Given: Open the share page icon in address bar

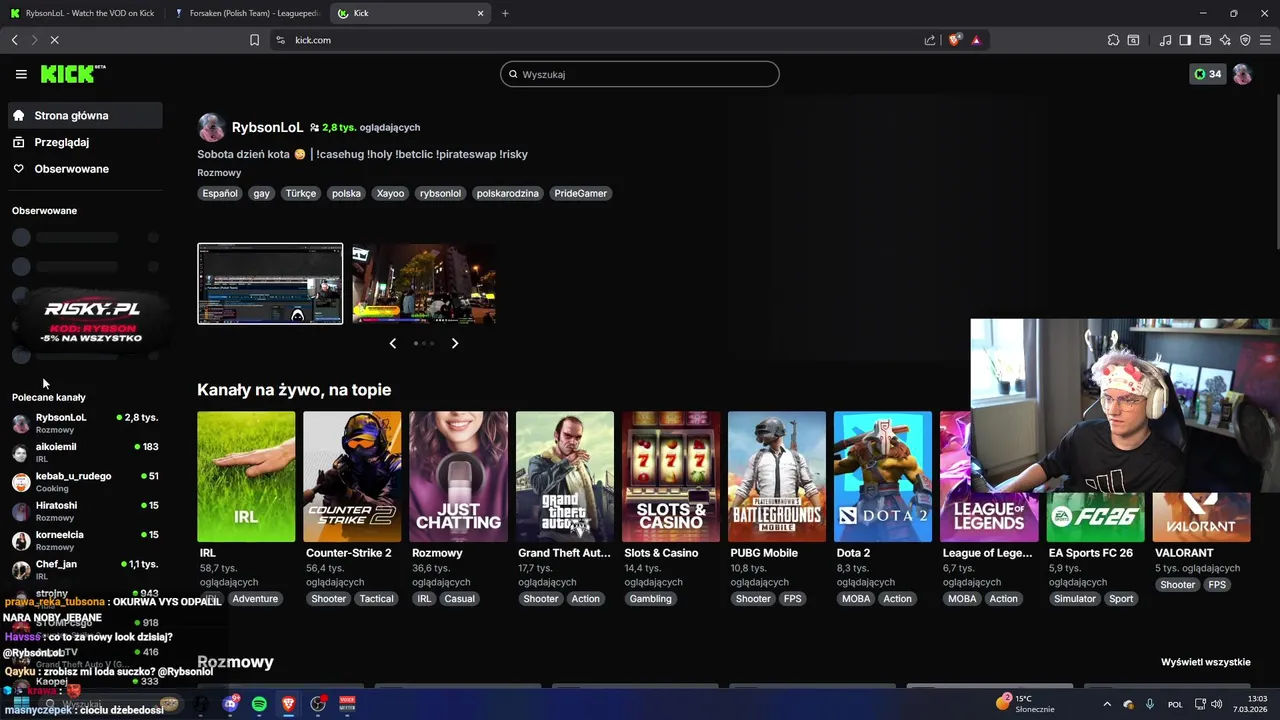Looking at the screenshot, I should click(930, 40).
